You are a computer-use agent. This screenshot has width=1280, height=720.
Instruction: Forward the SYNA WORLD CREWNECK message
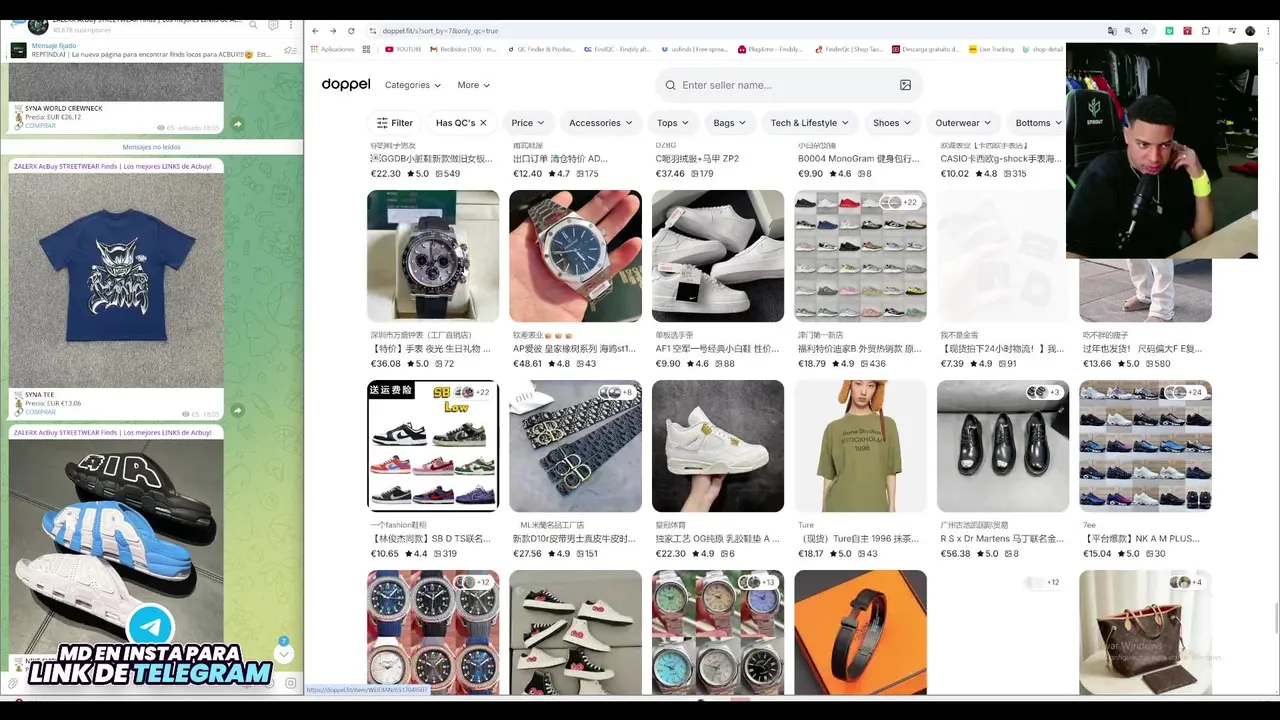(237, 124)
